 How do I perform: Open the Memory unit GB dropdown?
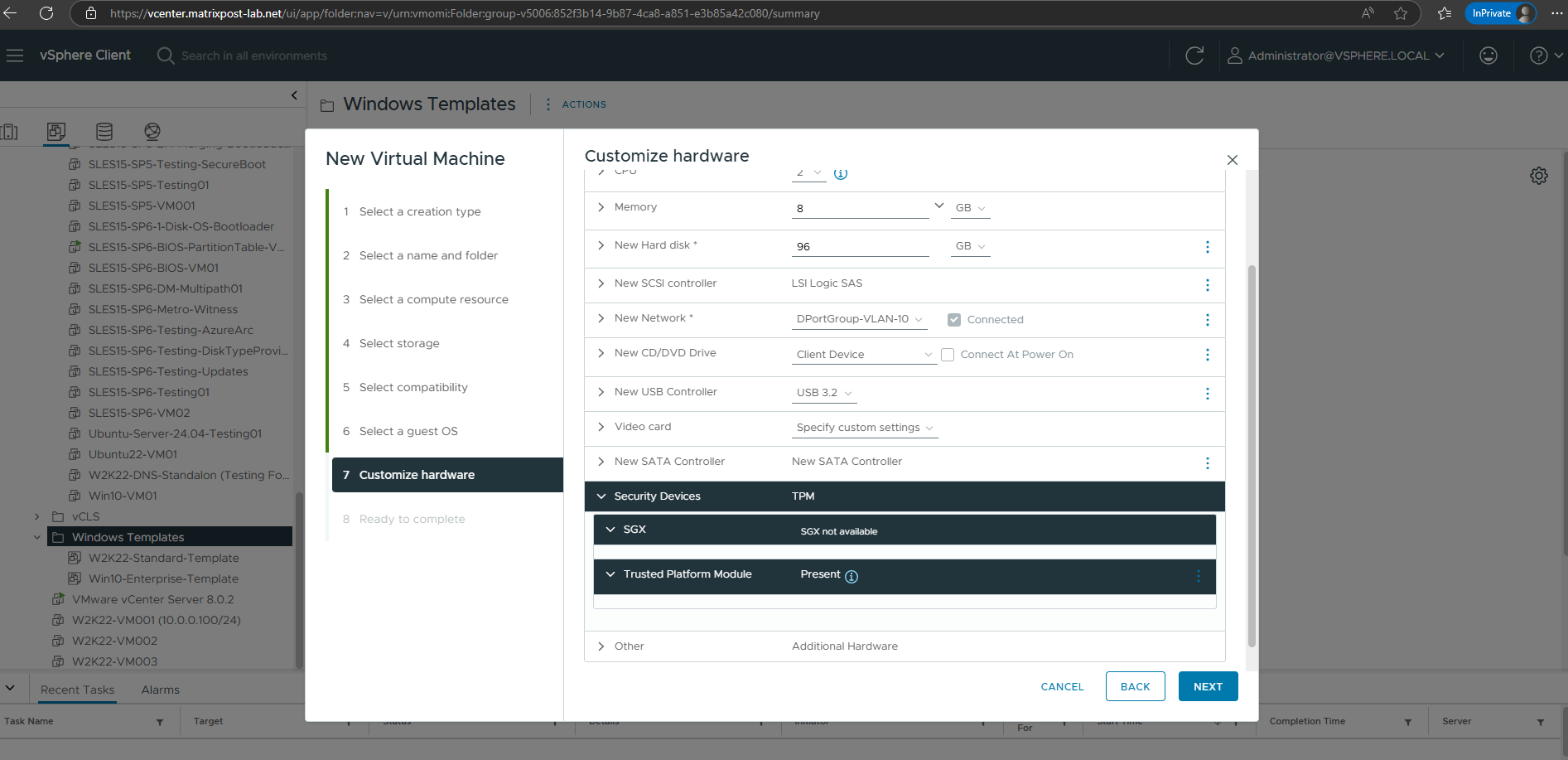coord(970,208)
